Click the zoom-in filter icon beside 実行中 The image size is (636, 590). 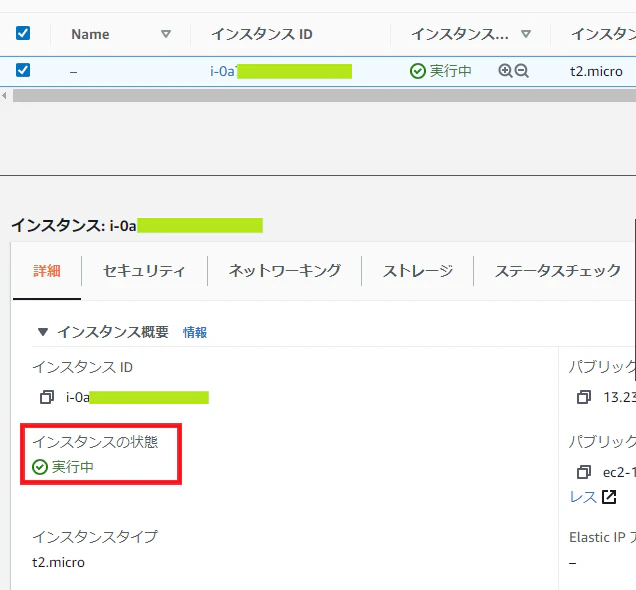[505, 71]
